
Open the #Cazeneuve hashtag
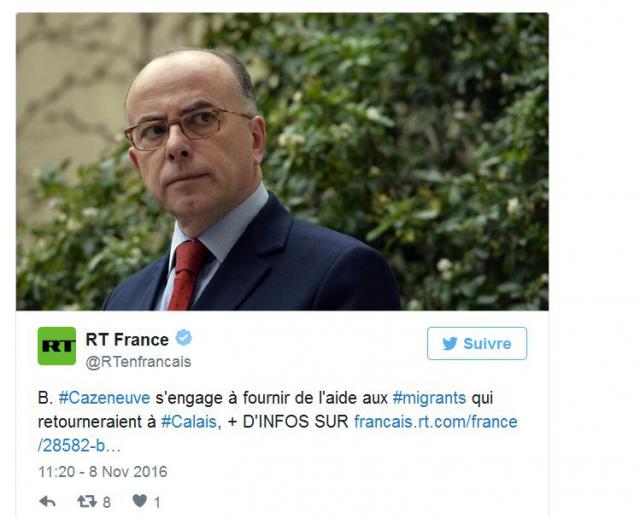104,398
